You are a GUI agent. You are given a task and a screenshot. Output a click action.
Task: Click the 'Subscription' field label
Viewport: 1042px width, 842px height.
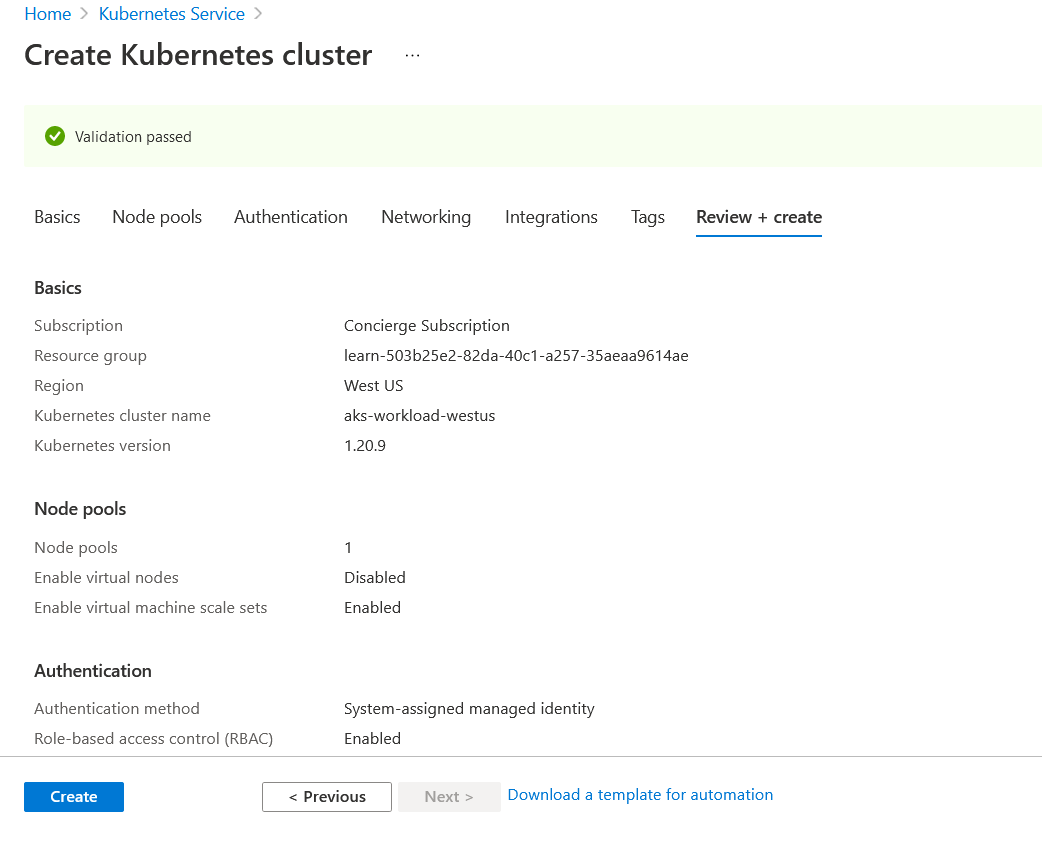coord(78,326)
